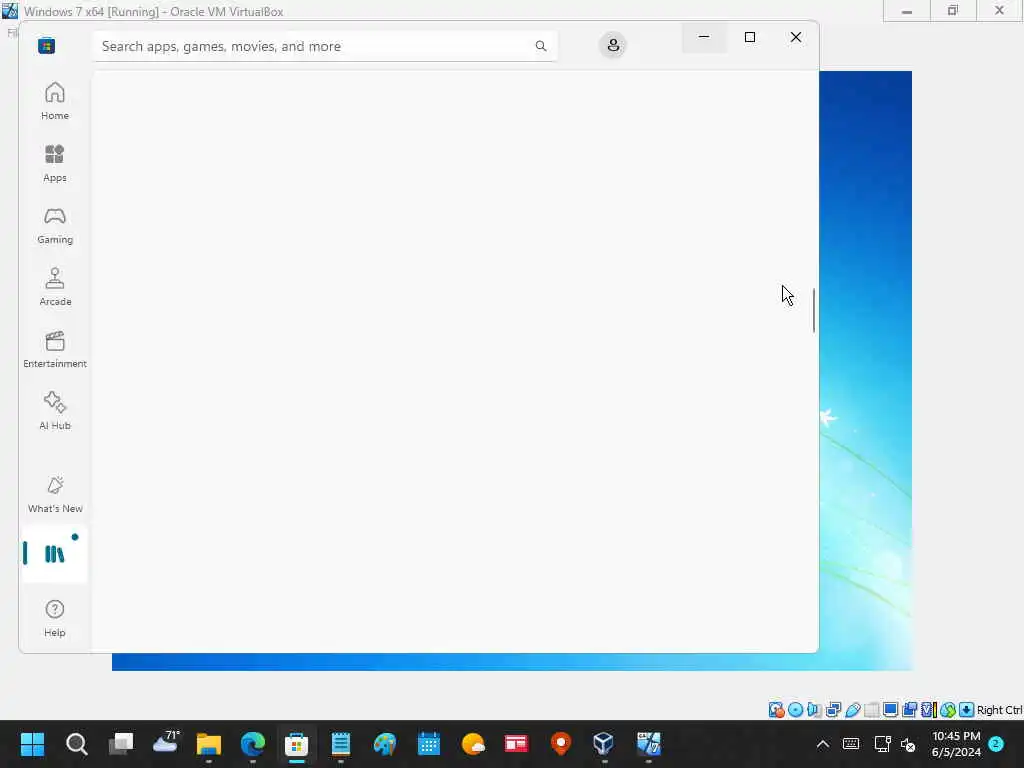
Task: Expand the system tray hidden icons chevron
Action: [x=823, y=744]
